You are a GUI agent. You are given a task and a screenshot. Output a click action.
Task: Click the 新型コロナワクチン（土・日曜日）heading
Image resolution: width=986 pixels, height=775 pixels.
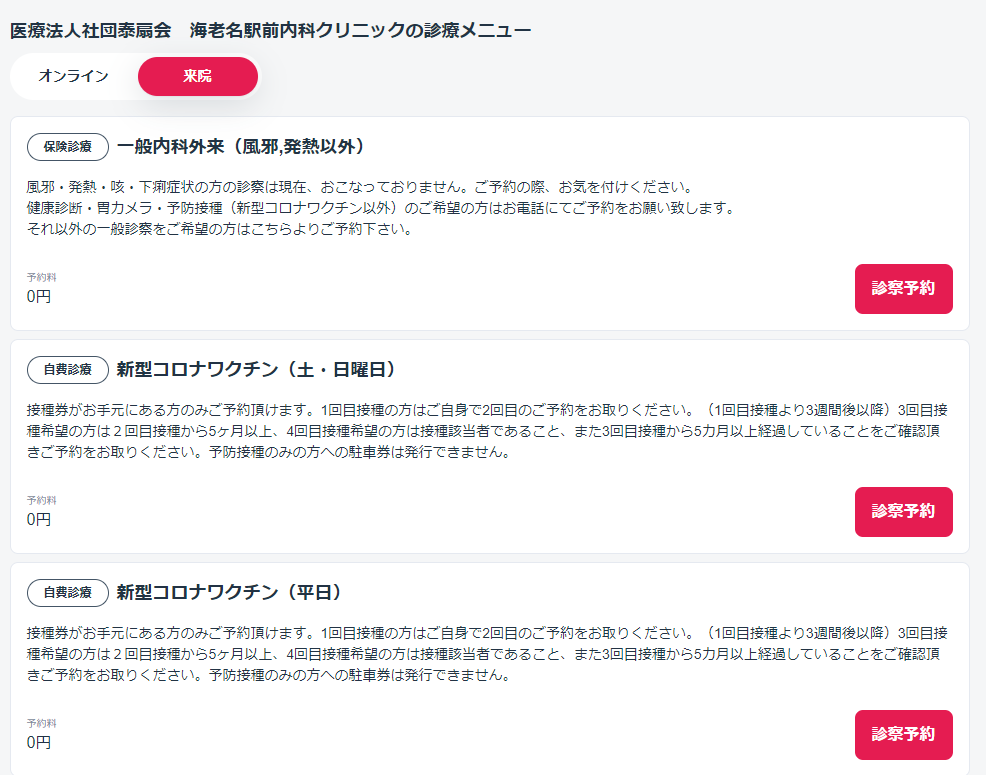click(256, 370)
